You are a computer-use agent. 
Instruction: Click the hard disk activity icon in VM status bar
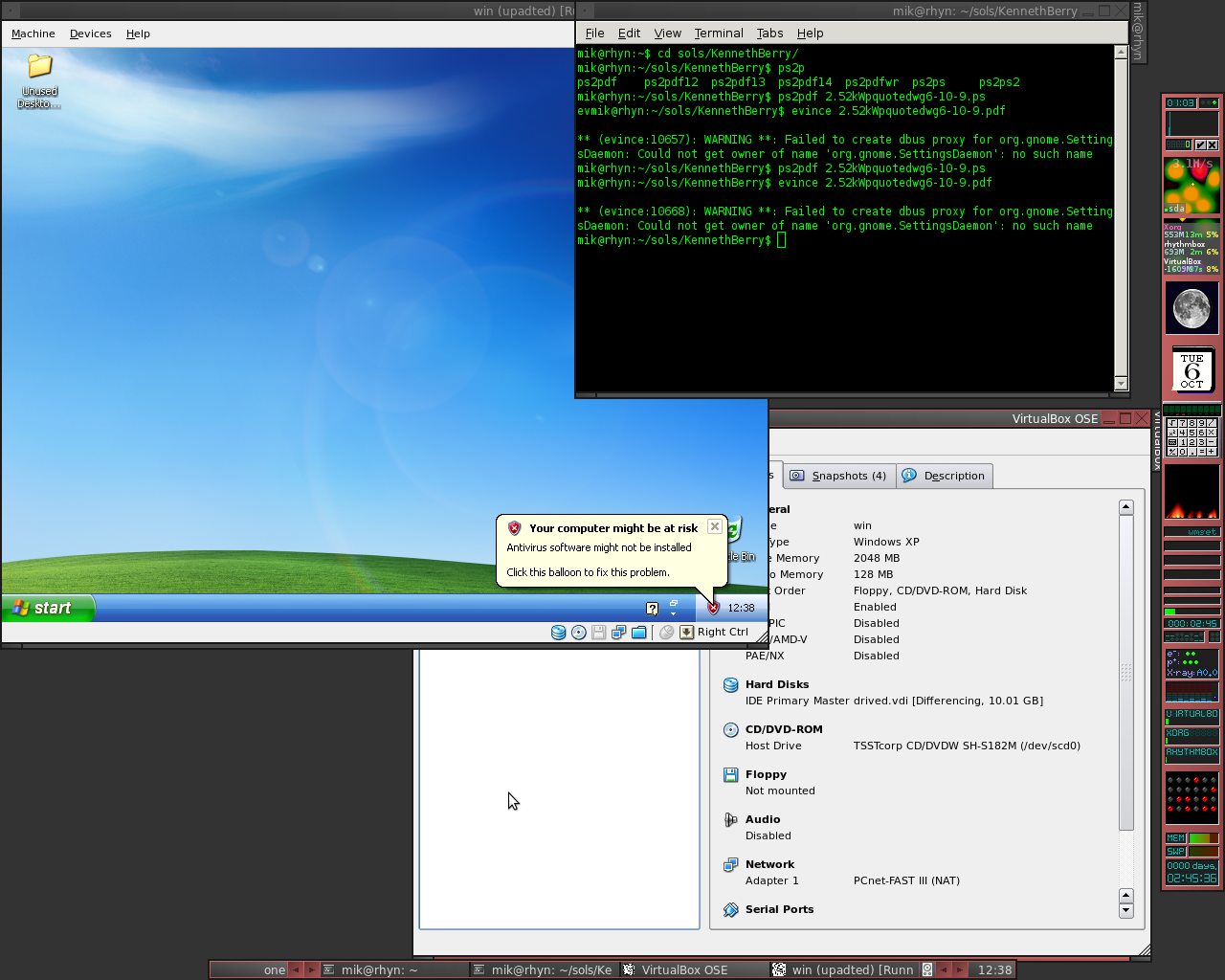[559, 633]
